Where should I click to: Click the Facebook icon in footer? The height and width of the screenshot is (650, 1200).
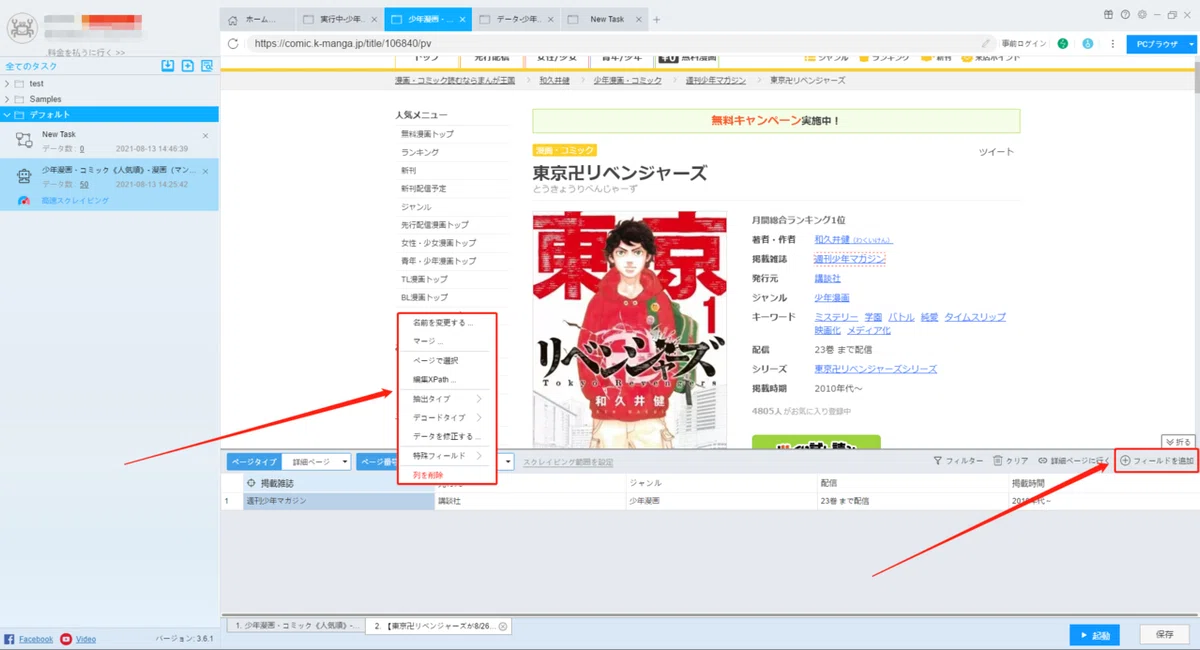pos(9,639)
